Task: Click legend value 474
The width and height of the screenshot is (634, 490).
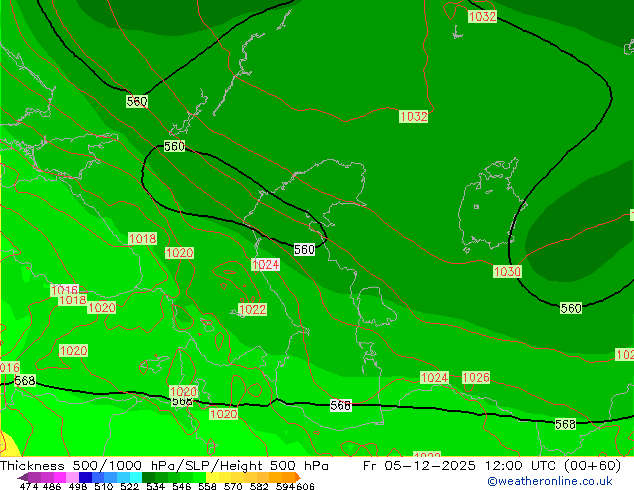Action: coord(29,486)
